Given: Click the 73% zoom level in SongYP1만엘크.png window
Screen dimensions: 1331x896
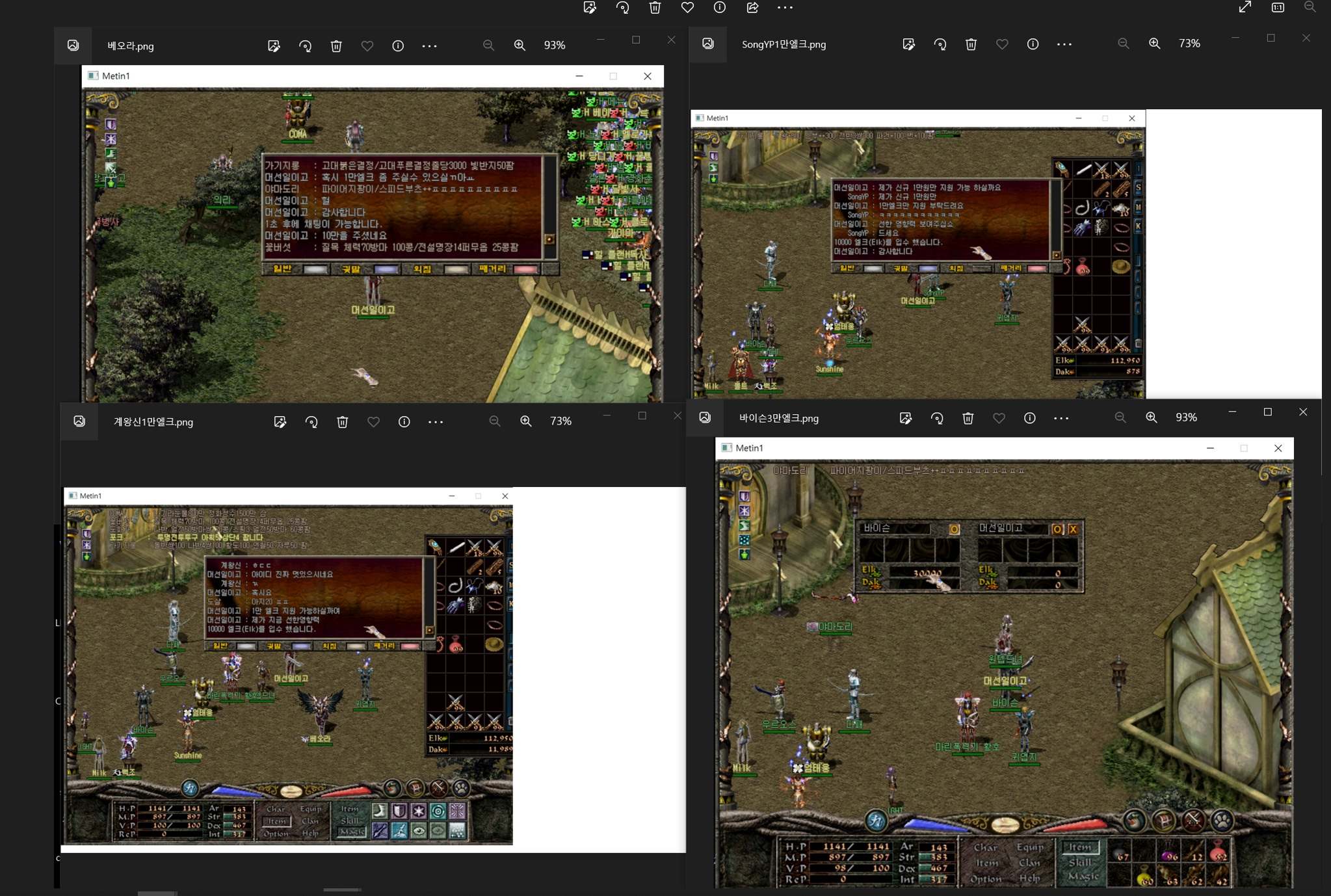Looking at the screenshot, I should [1189, 44].
